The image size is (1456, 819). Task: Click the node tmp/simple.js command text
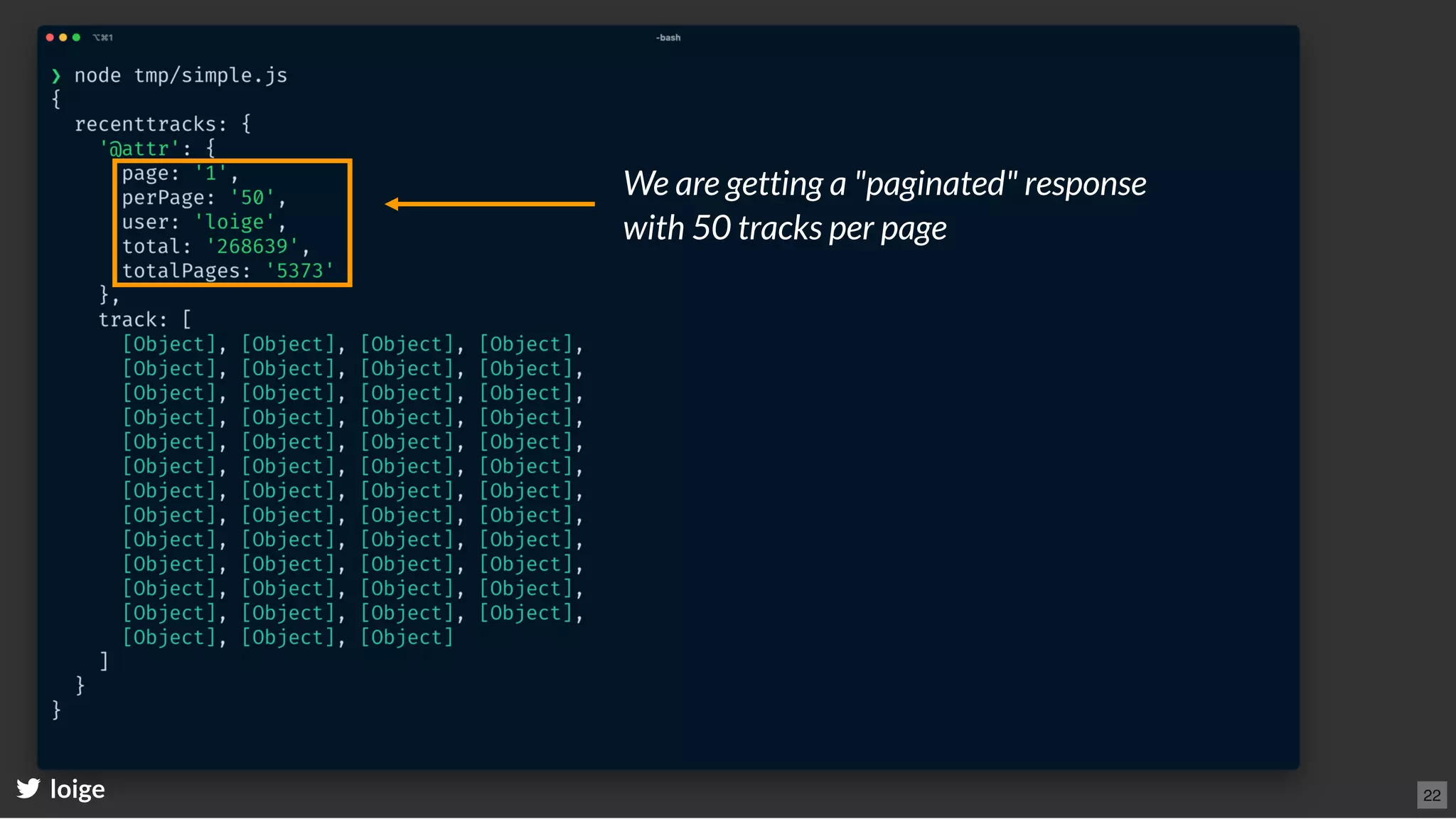coord(181,75)
